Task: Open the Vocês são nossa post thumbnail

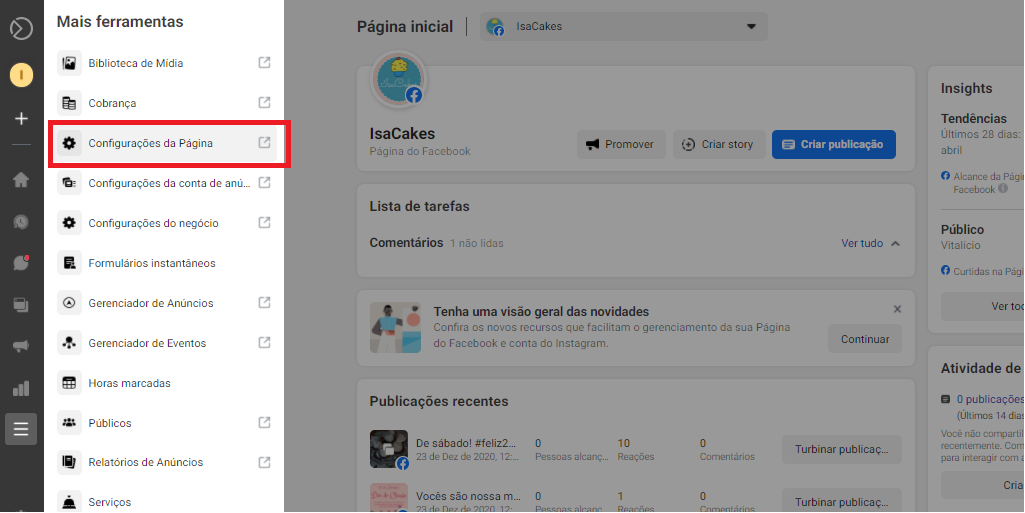Action: pyautogui.click(x=388, y=498)
